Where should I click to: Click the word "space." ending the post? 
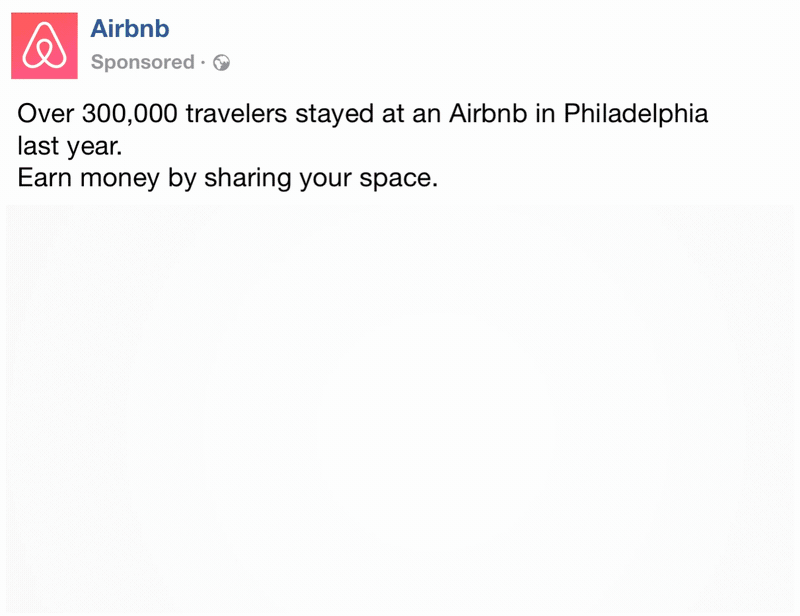(x=398, y=179)
